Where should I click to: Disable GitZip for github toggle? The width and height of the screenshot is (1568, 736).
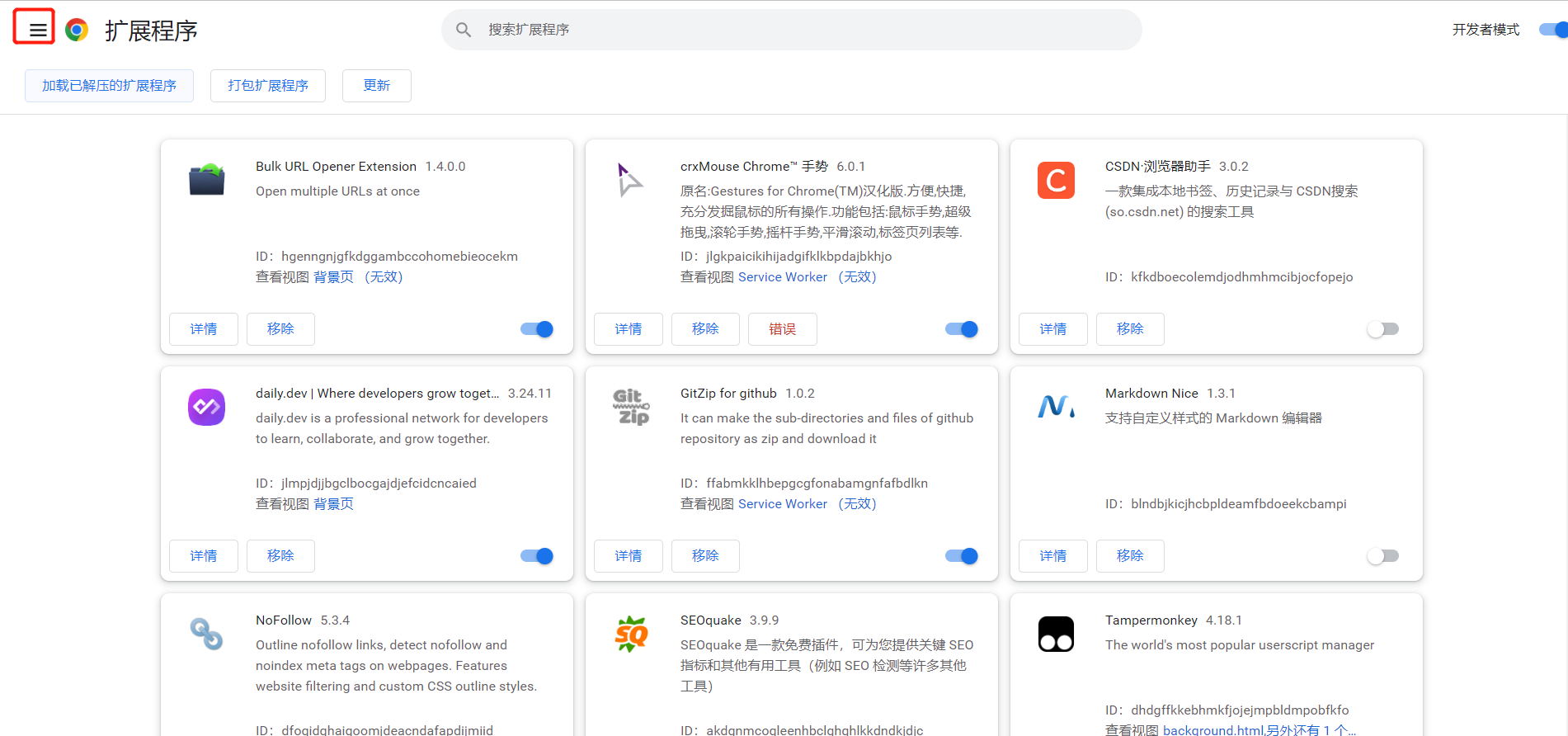pyautogui.click(x=962, y=556)
